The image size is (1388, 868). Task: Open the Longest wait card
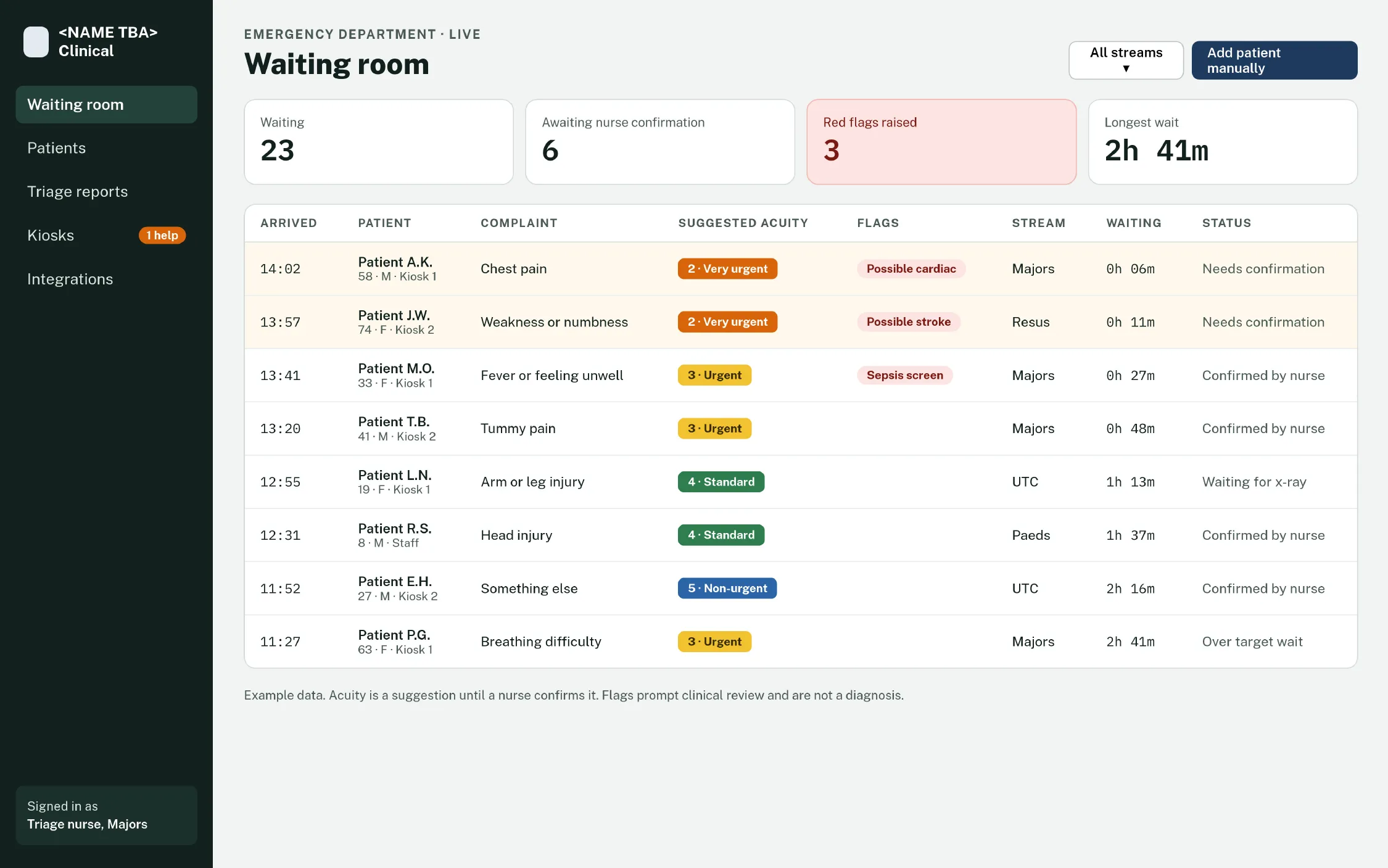pyautogui.click(x=1223, y=142)
